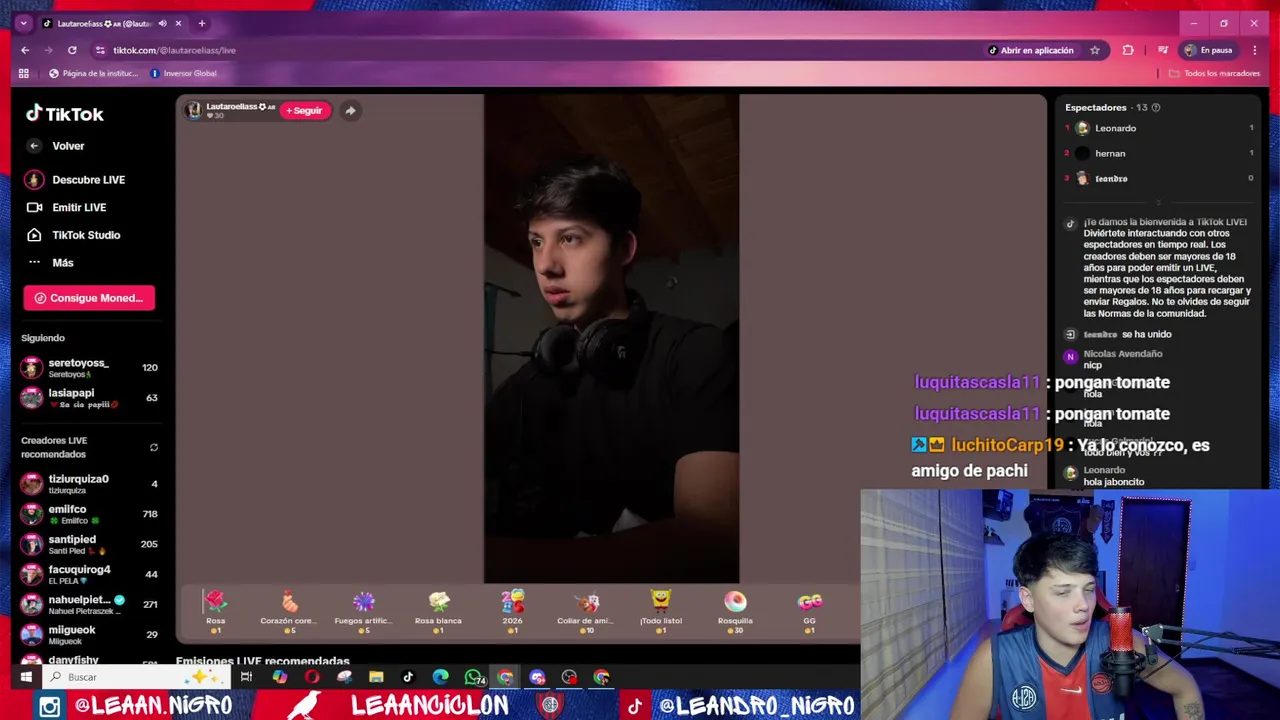
Task: Open facuquirog4 live channel
Action: [89, 574]
